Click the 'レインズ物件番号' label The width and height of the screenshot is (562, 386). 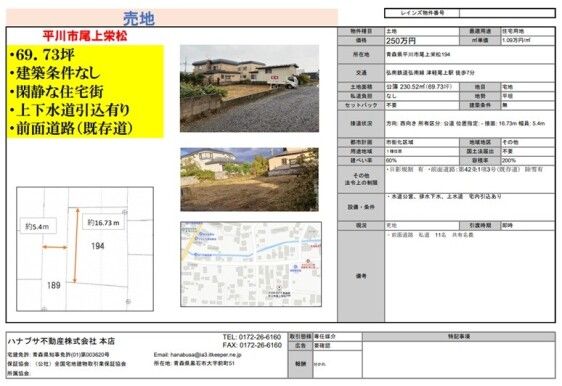pyautogui.click(x=422, y=13)
